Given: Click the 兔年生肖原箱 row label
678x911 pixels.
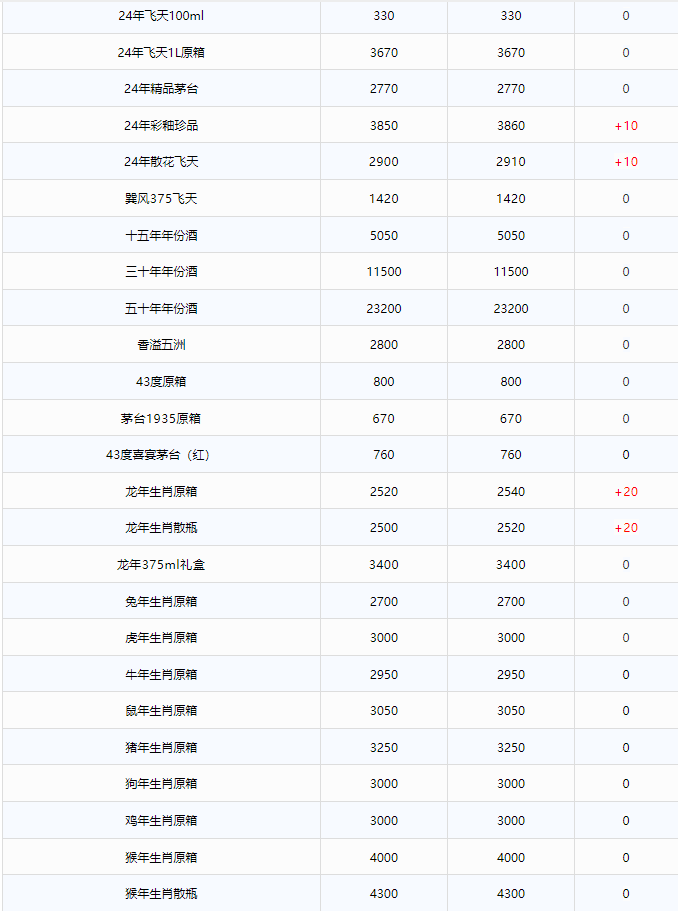Looking at the screenshot, I should tap(161, 602).
